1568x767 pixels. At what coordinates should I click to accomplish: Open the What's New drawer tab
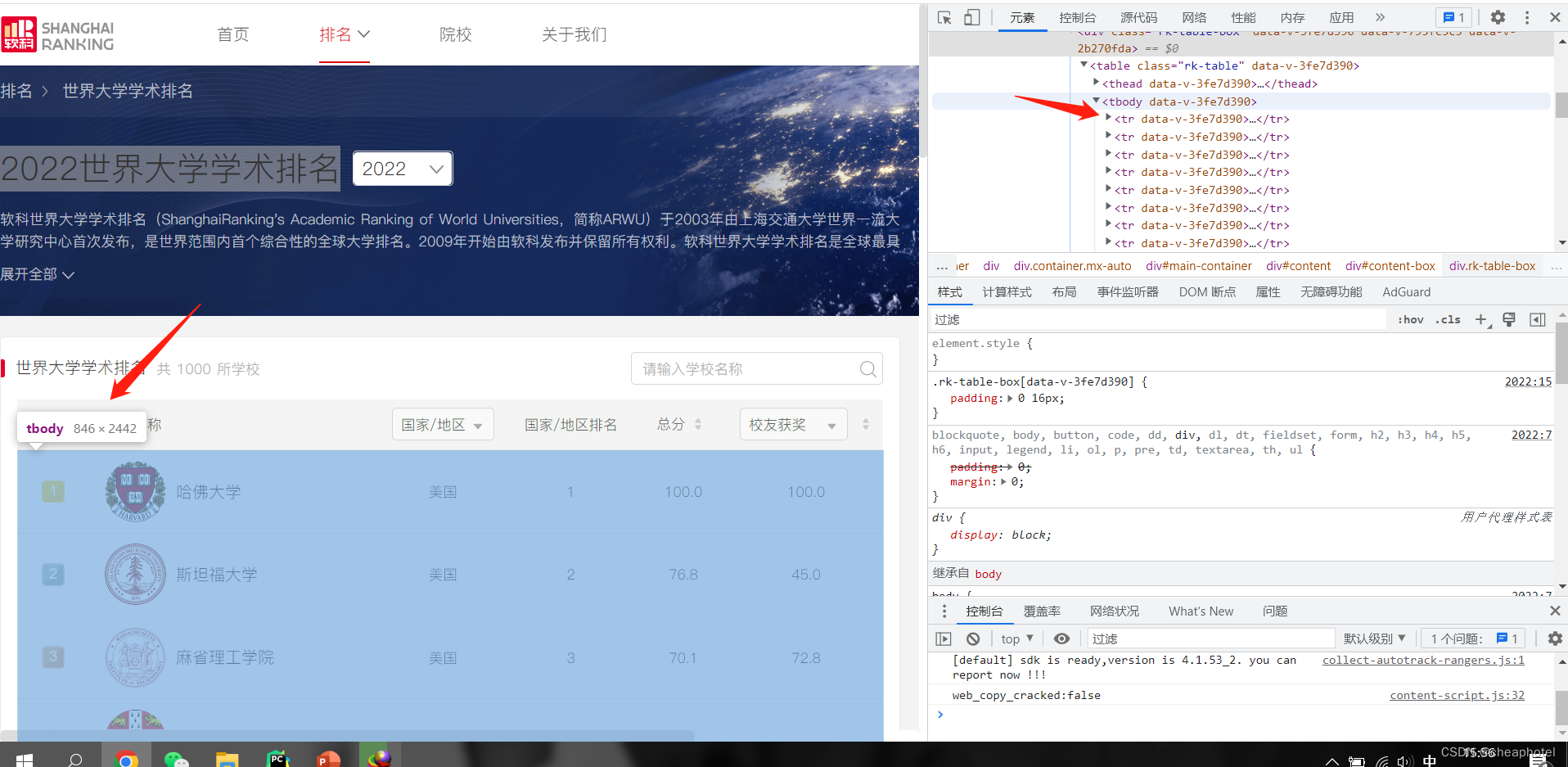[1201, 611]
